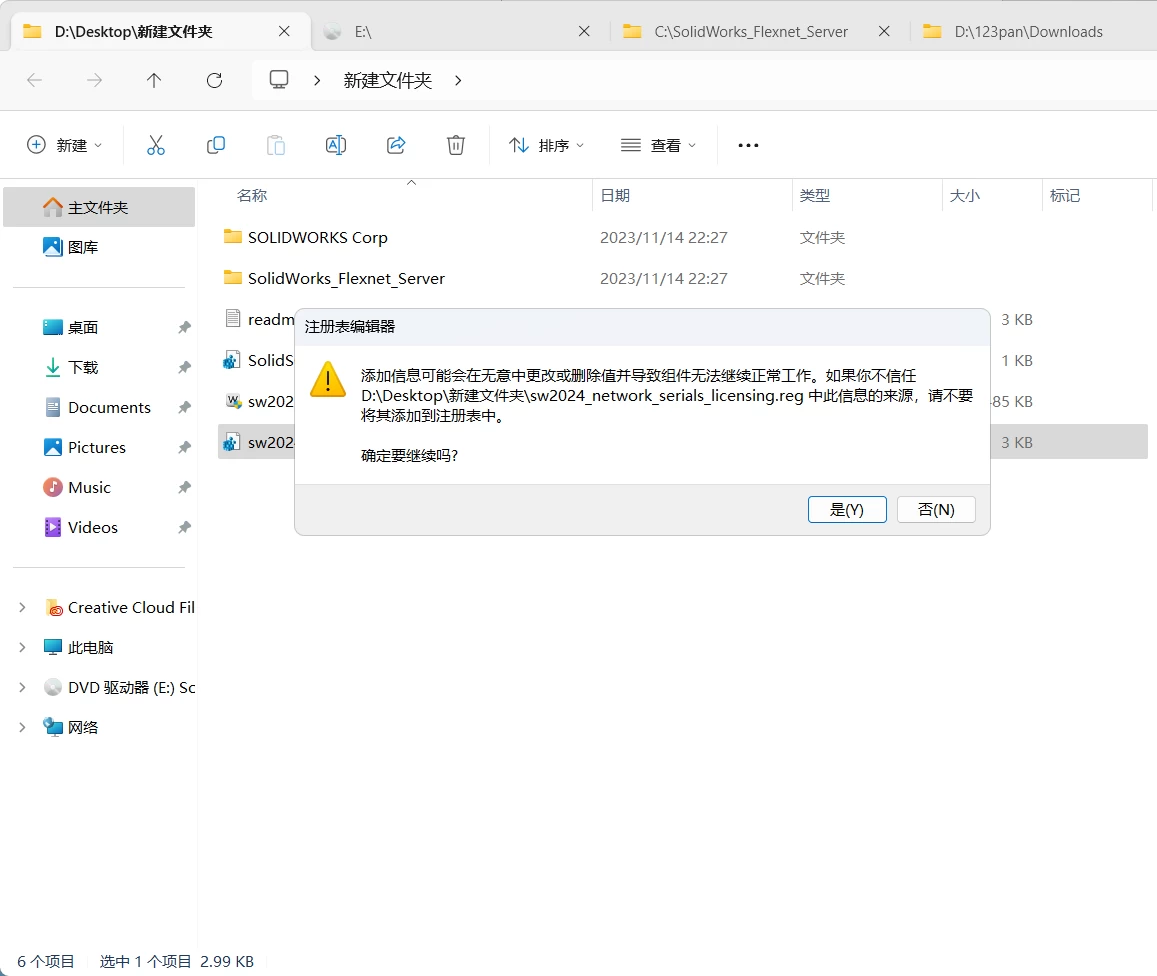Click the Cut scissors icon in toolbar
This screenshot has width=1157, height=976.
point(156,145)
